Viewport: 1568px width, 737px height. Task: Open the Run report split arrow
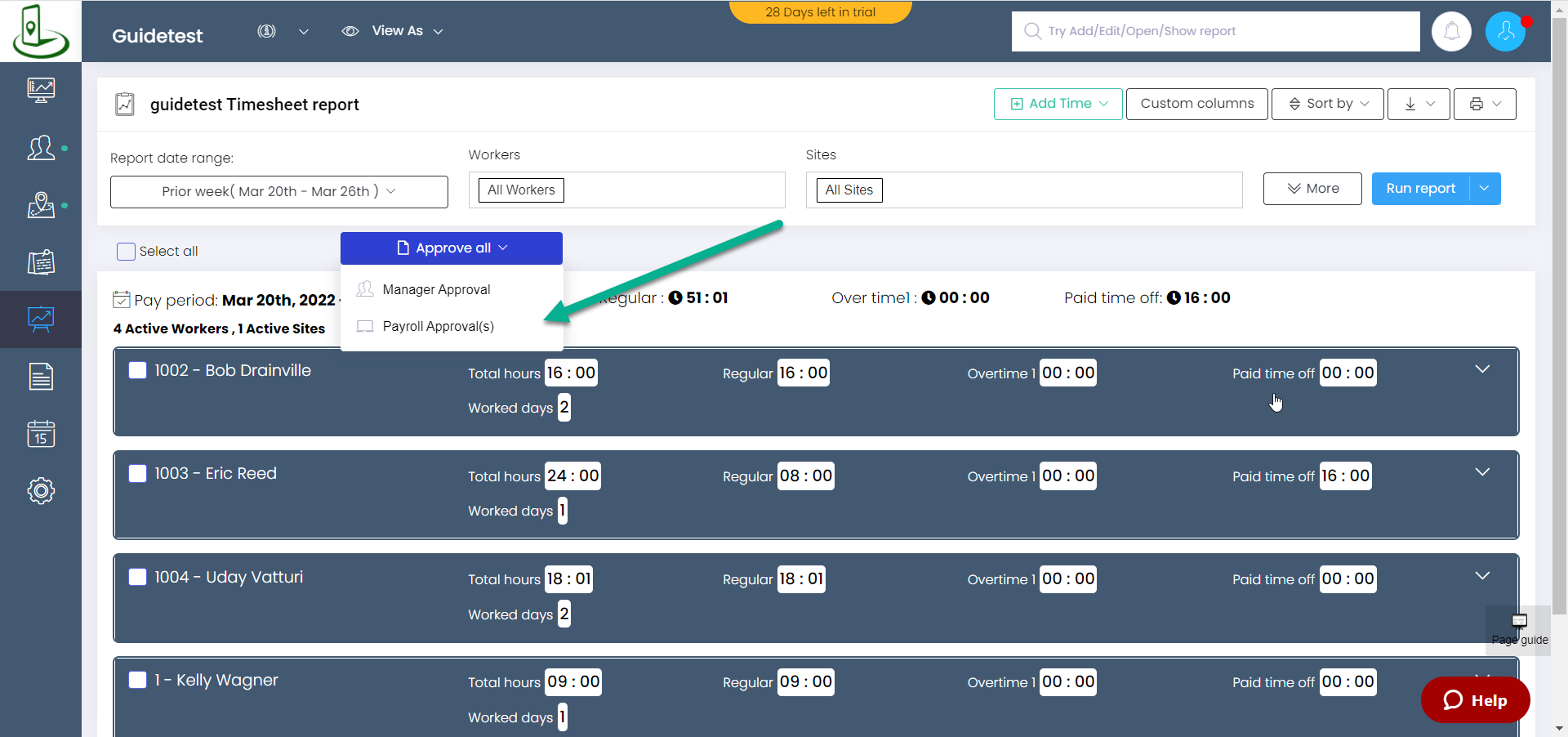1485,189
